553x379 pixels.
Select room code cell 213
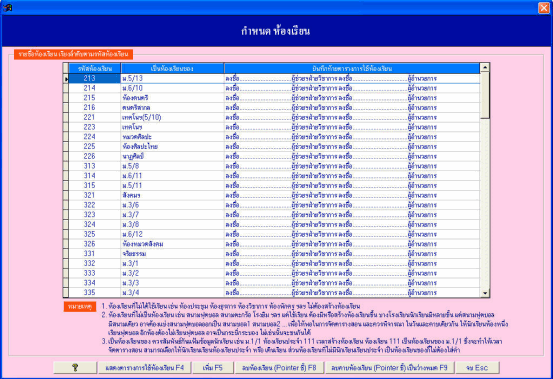[x=95, y=78]
